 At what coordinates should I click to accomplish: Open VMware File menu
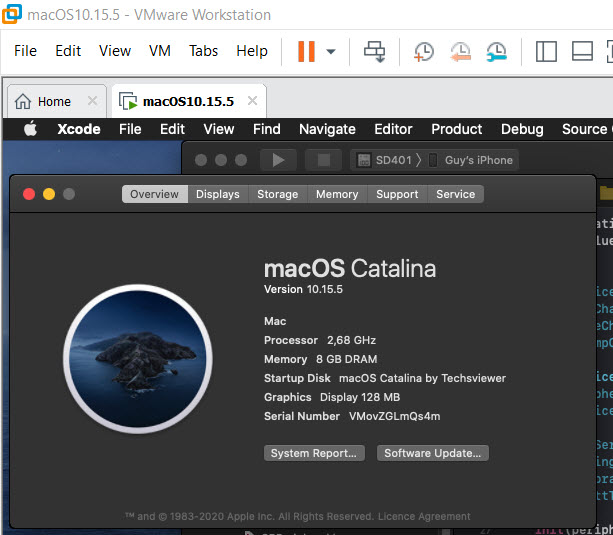(x=25, y=51)
